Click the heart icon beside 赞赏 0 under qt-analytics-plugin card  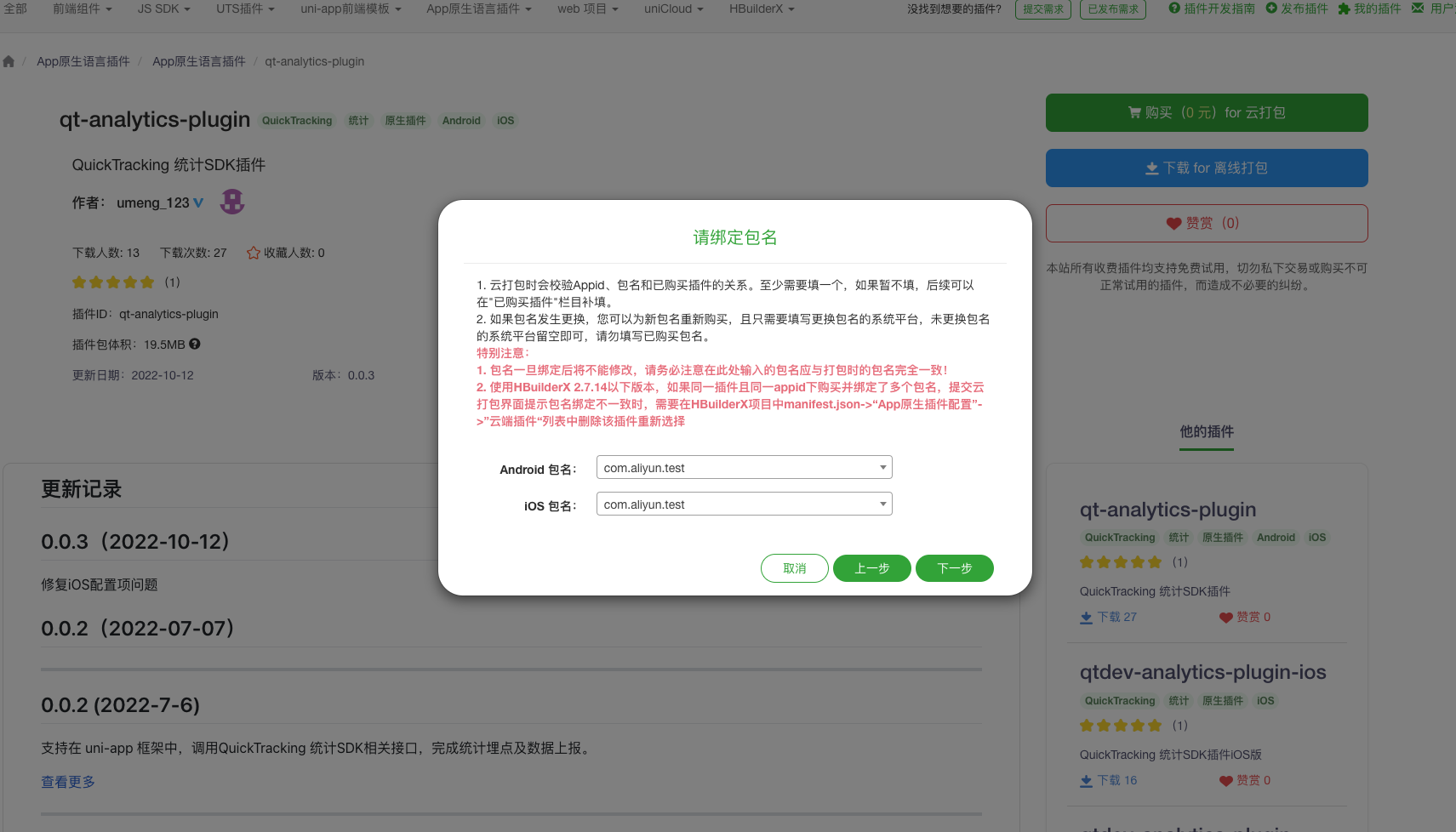[1226, 618]
